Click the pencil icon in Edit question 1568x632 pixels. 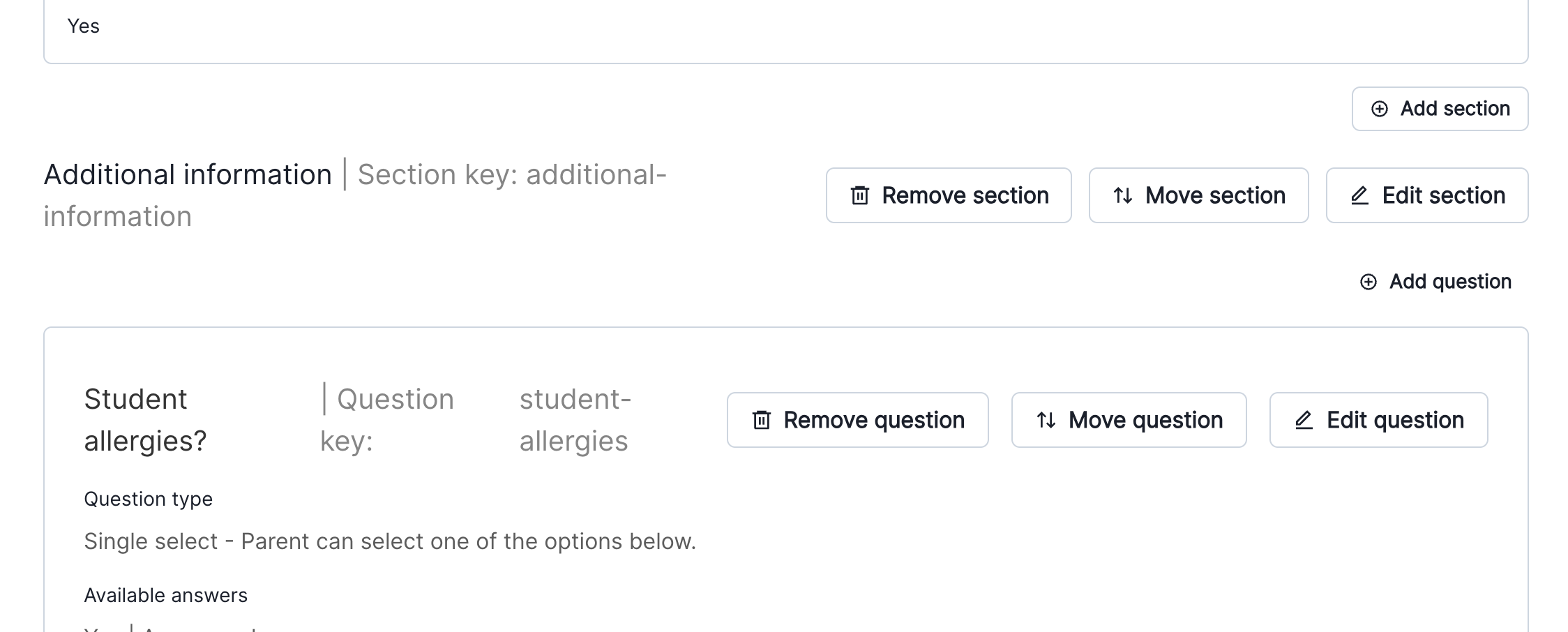(x=1304, y=421)
